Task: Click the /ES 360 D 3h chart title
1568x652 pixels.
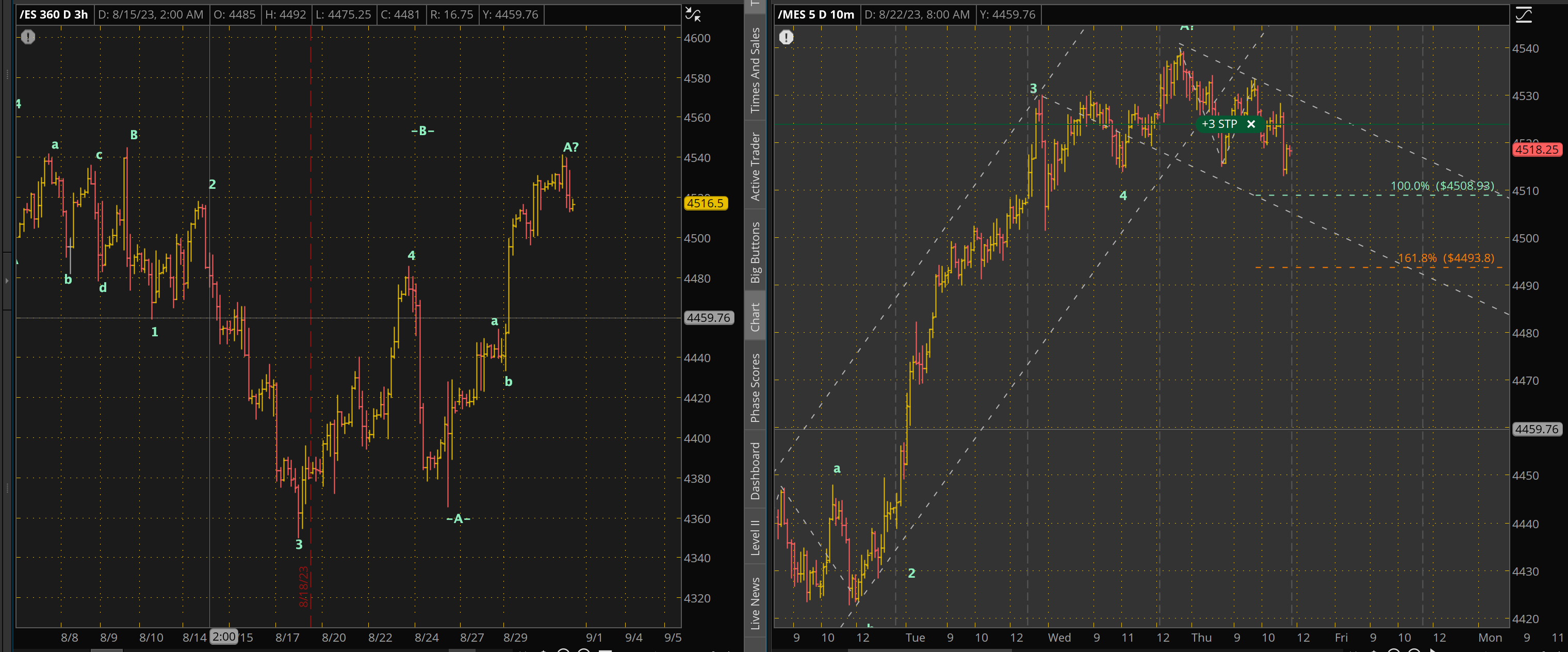Action: point(54,14)
